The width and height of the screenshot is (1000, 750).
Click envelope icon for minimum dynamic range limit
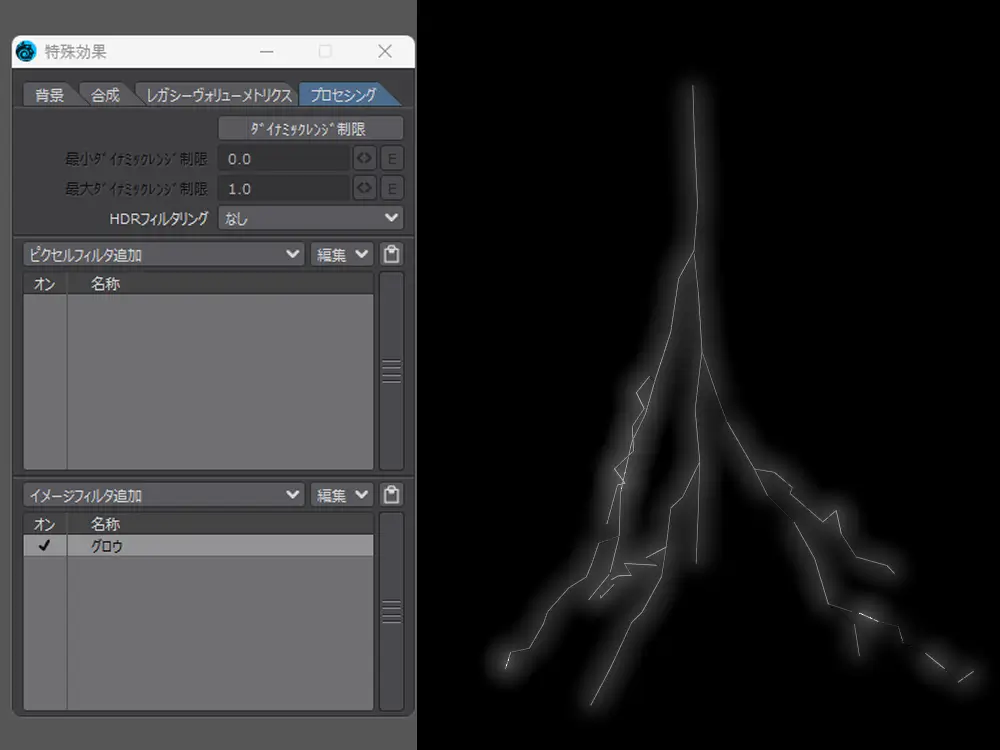coord(365,159)
